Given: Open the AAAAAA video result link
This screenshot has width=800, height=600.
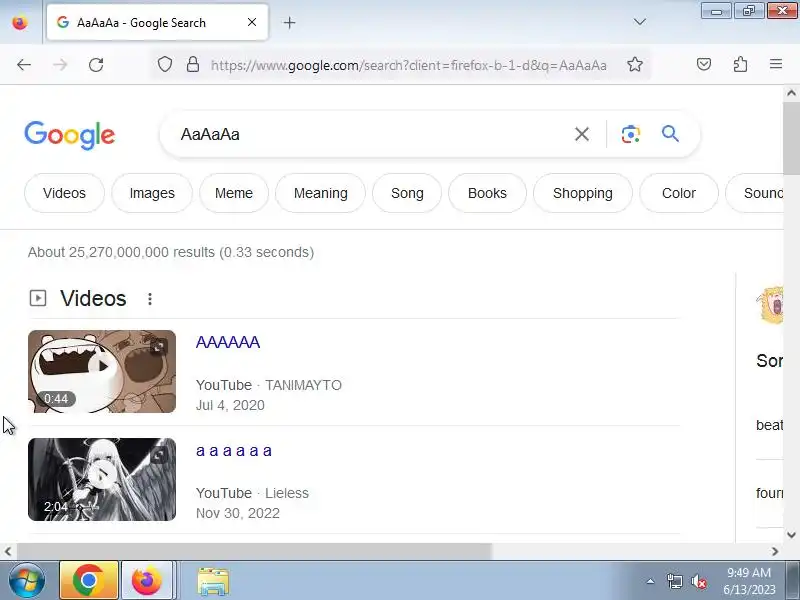Looking at the screenshot, I should tap(228, 342).
